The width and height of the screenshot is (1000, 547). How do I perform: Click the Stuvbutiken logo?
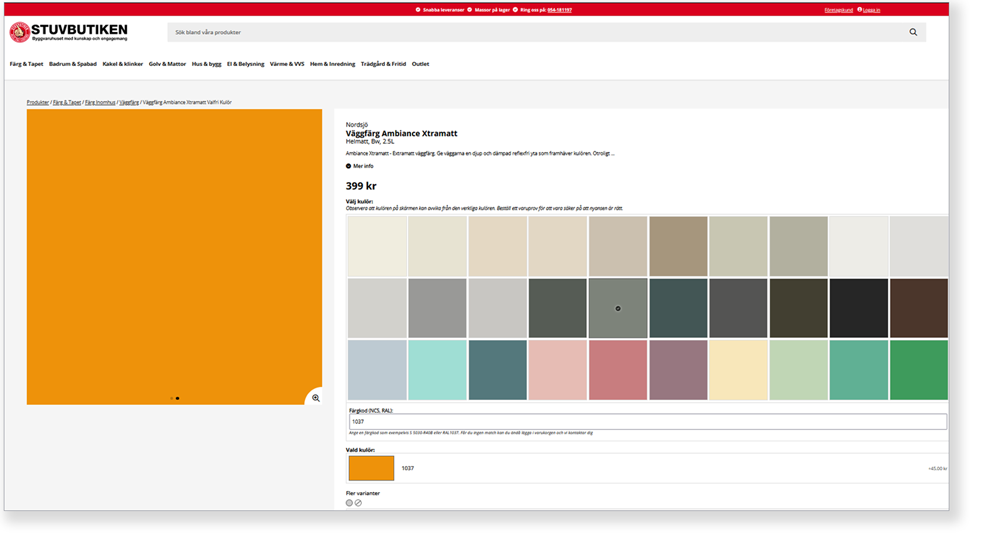pyautogui.click(x=68, y=32)
